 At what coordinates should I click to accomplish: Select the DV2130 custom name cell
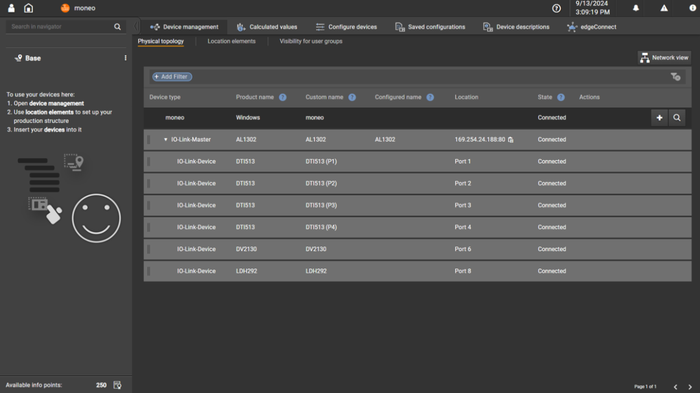pyautogui.click(x=316, y=249)
